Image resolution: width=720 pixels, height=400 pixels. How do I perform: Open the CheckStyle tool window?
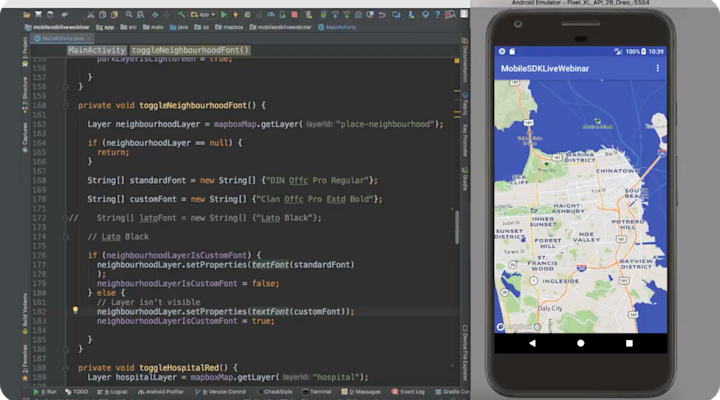coord(275,392)
